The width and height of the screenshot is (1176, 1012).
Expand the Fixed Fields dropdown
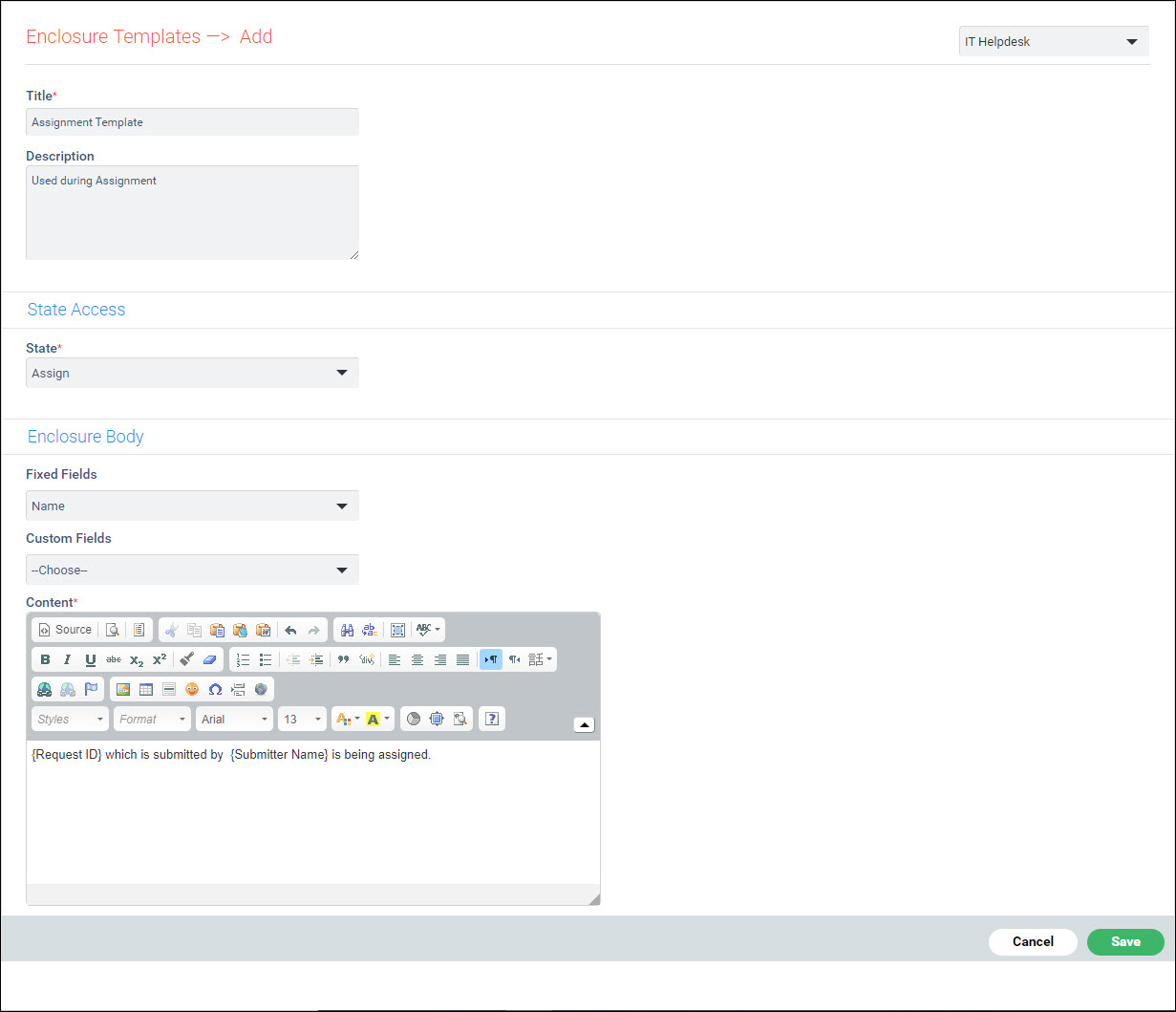[x=191, y=506]
